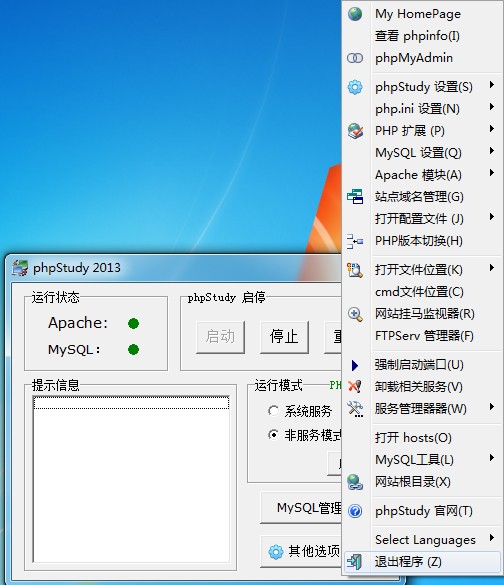Expand the 服务管理器(W) submenu arrow
This screenshot has height=585, width=504.
tap(492, 407)
